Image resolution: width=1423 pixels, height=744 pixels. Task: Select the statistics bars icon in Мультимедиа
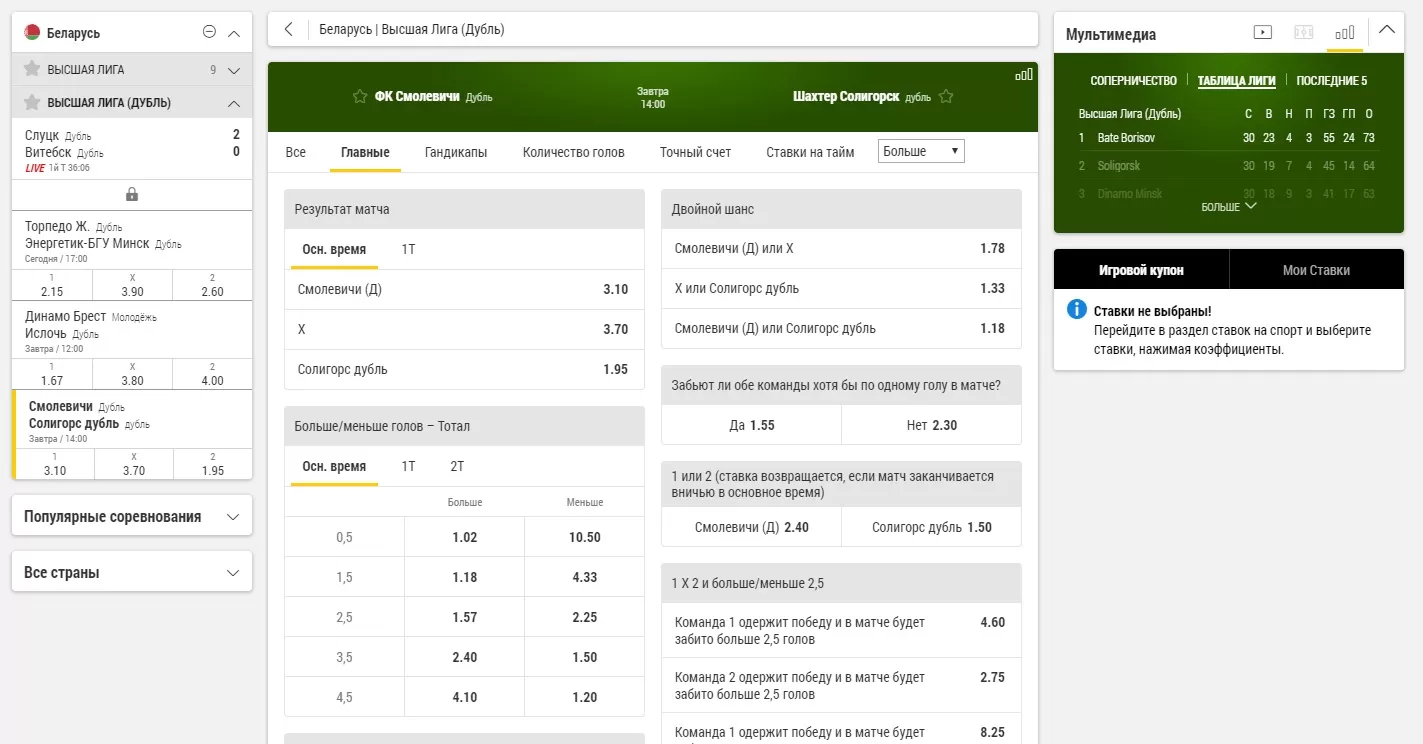click(1345, 32)
